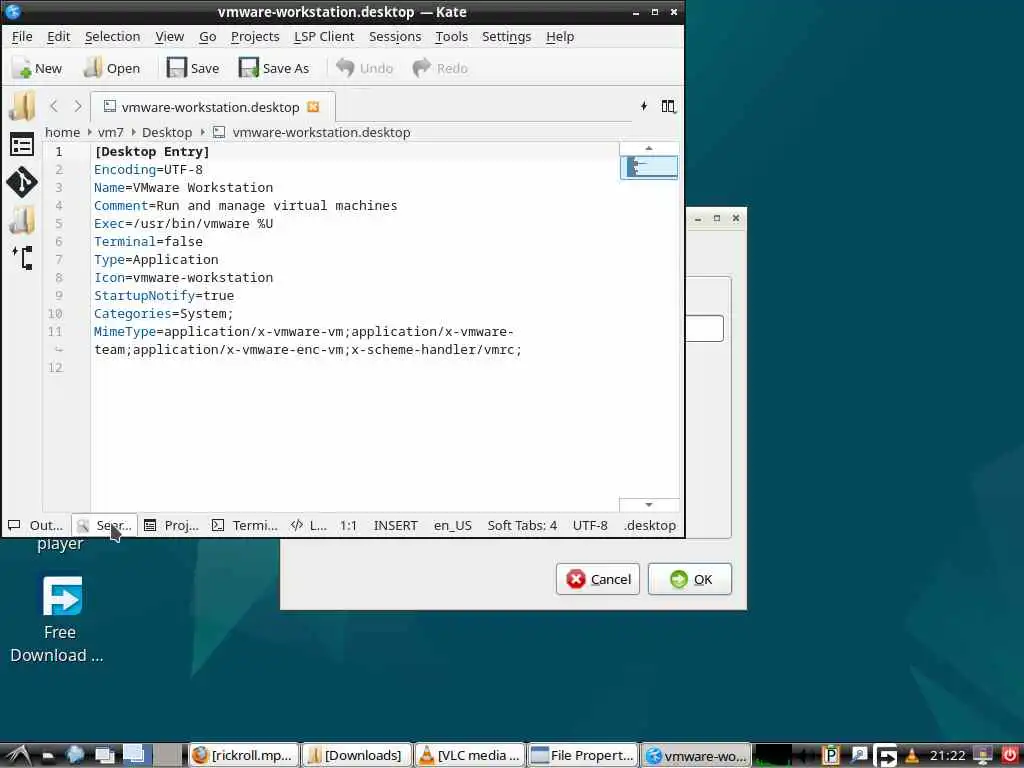This screenshot has height=768, width=1024.
Task: Open the LSP Client menu
Action: click(x=324, y=37)
